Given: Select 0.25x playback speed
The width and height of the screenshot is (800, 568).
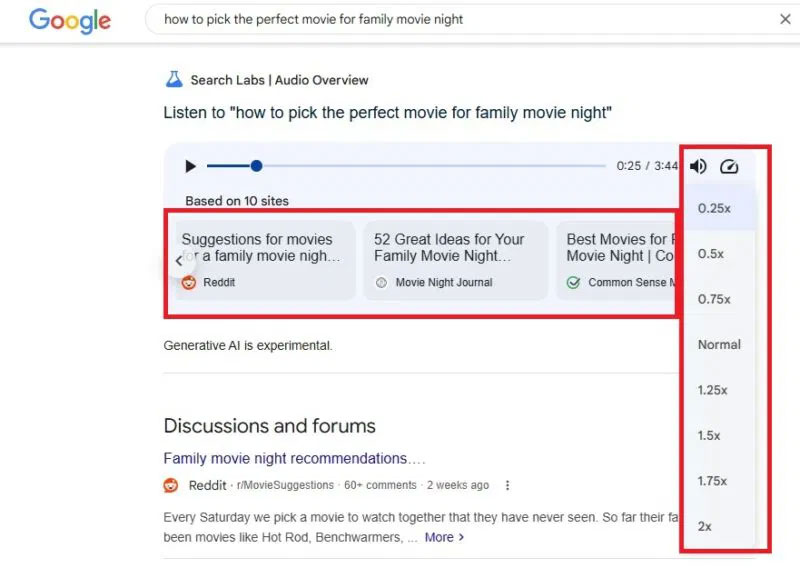Looking at the screenshot, I should [x=719, y=208].
